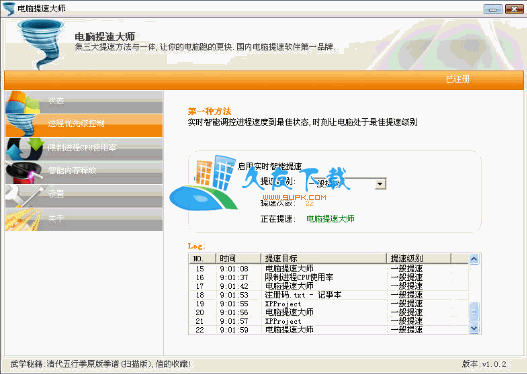This screenshot has height=374, width=527.
Task: Switch to 进程优先级控制 tab
Action: point(84,125)
